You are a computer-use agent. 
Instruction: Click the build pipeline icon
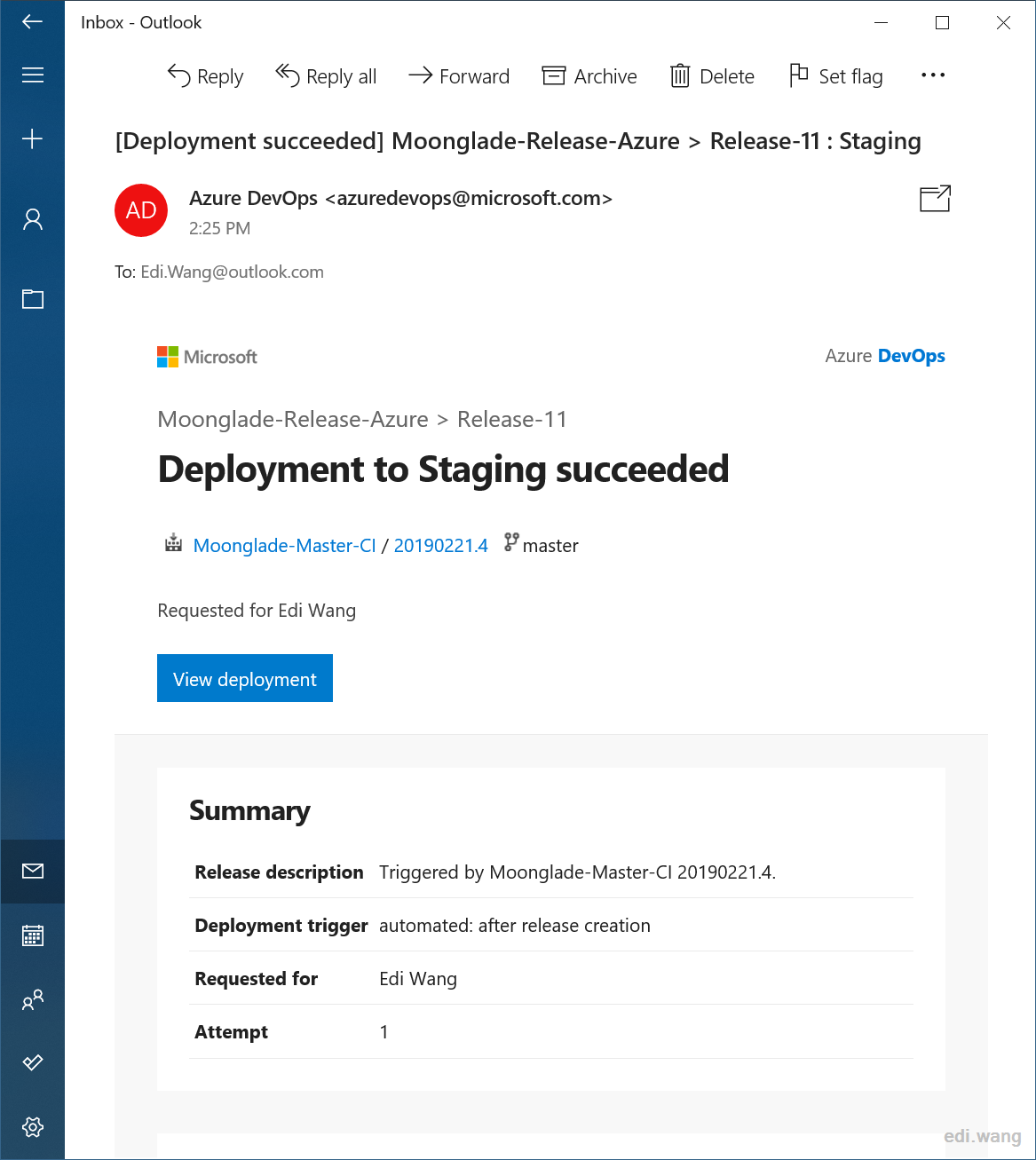coord(174,543)
